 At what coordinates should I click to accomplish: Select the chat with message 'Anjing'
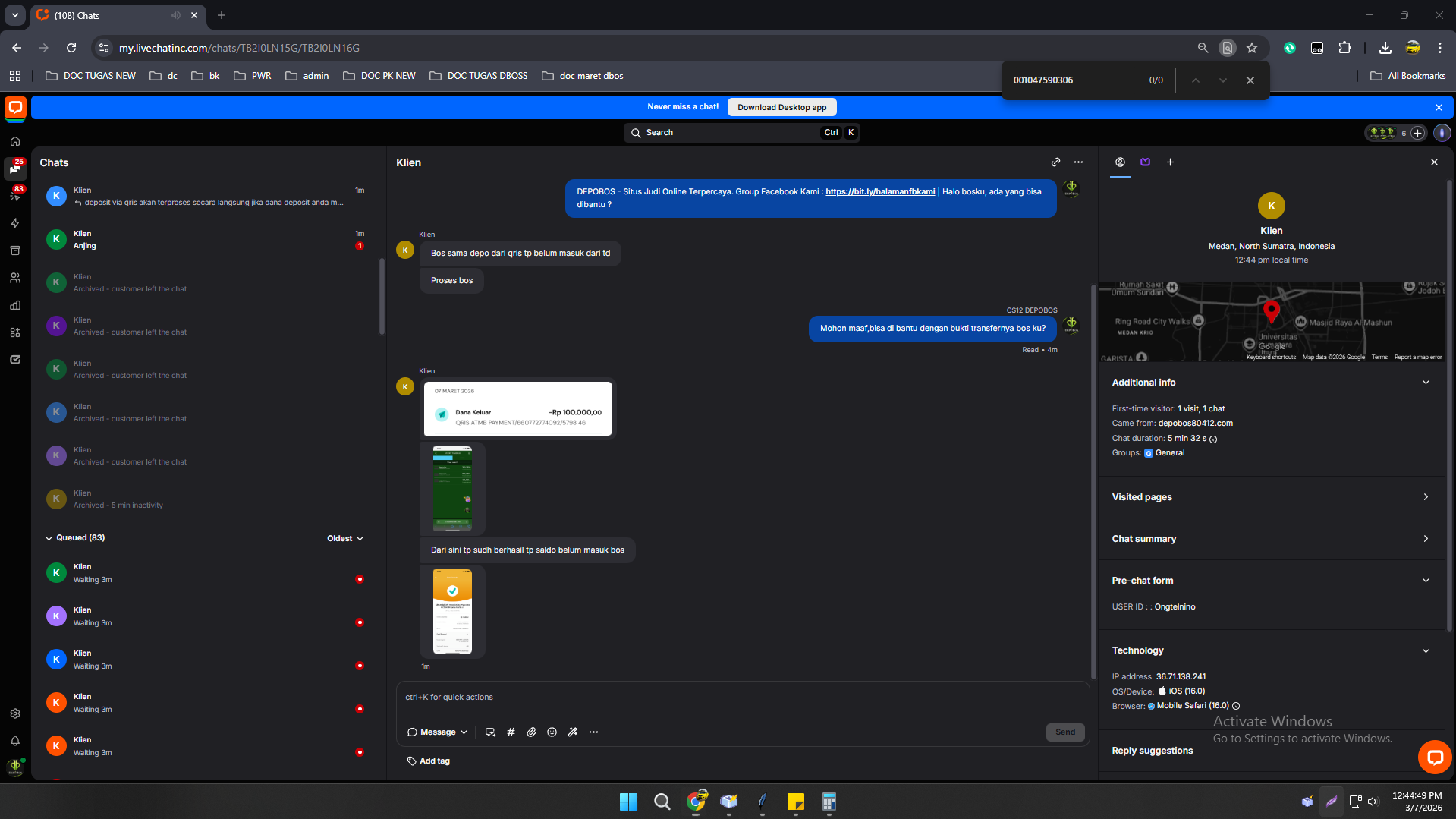pos(205,240)
